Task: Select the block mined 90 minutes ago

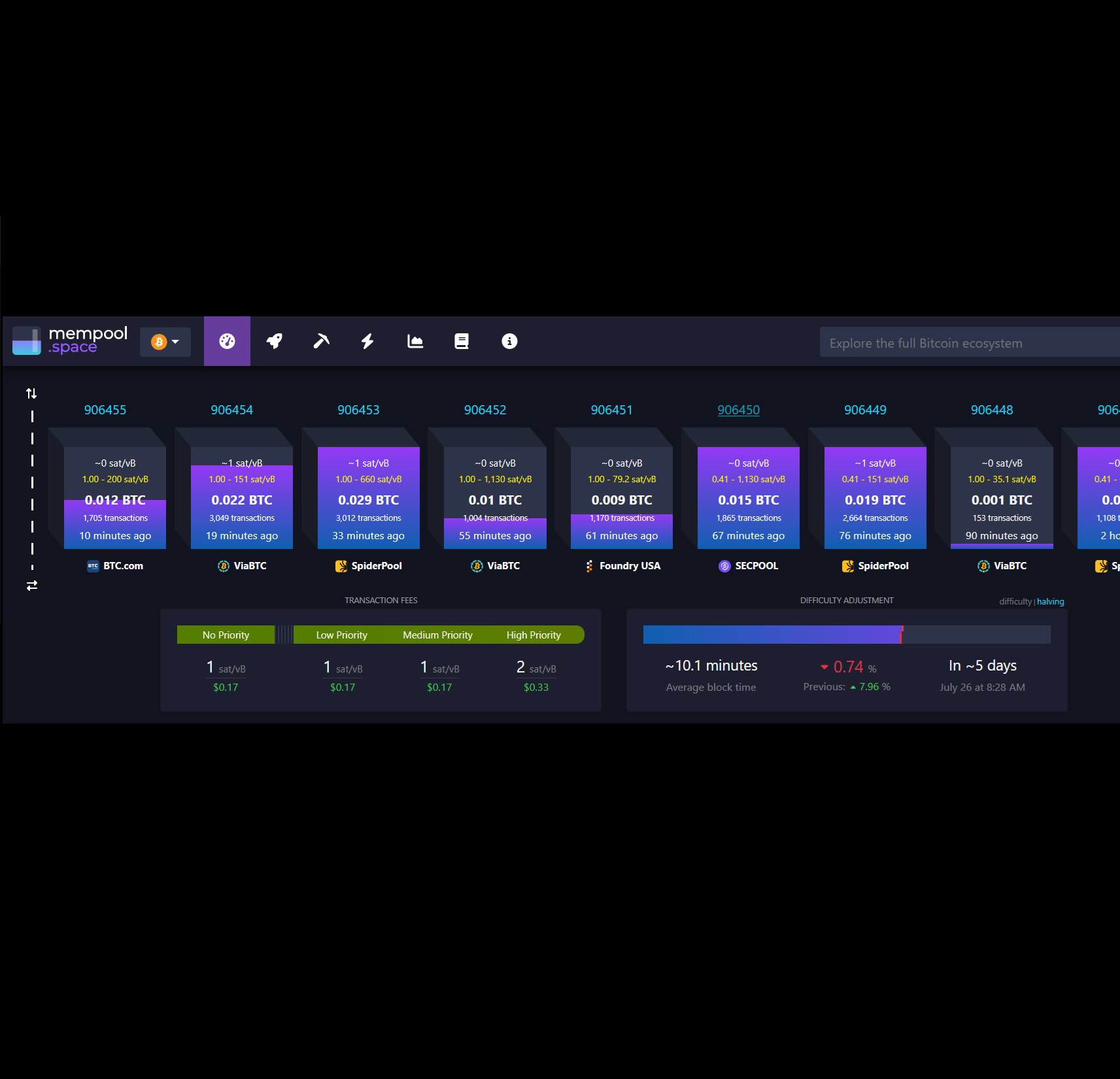Action: coord(1002,498)
